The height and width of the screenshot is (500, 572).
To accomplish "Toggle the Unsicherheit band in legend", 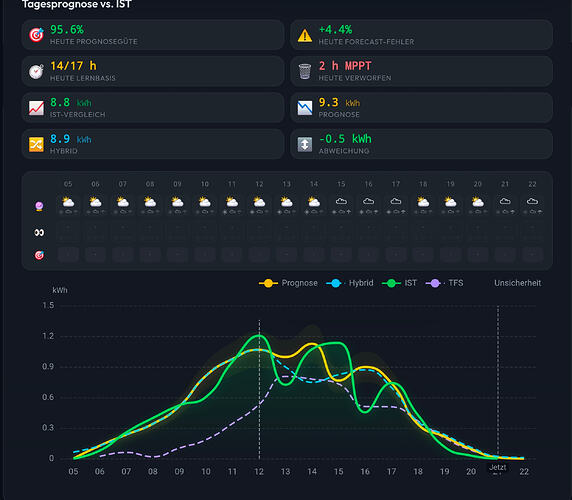I will click(517, 283).
